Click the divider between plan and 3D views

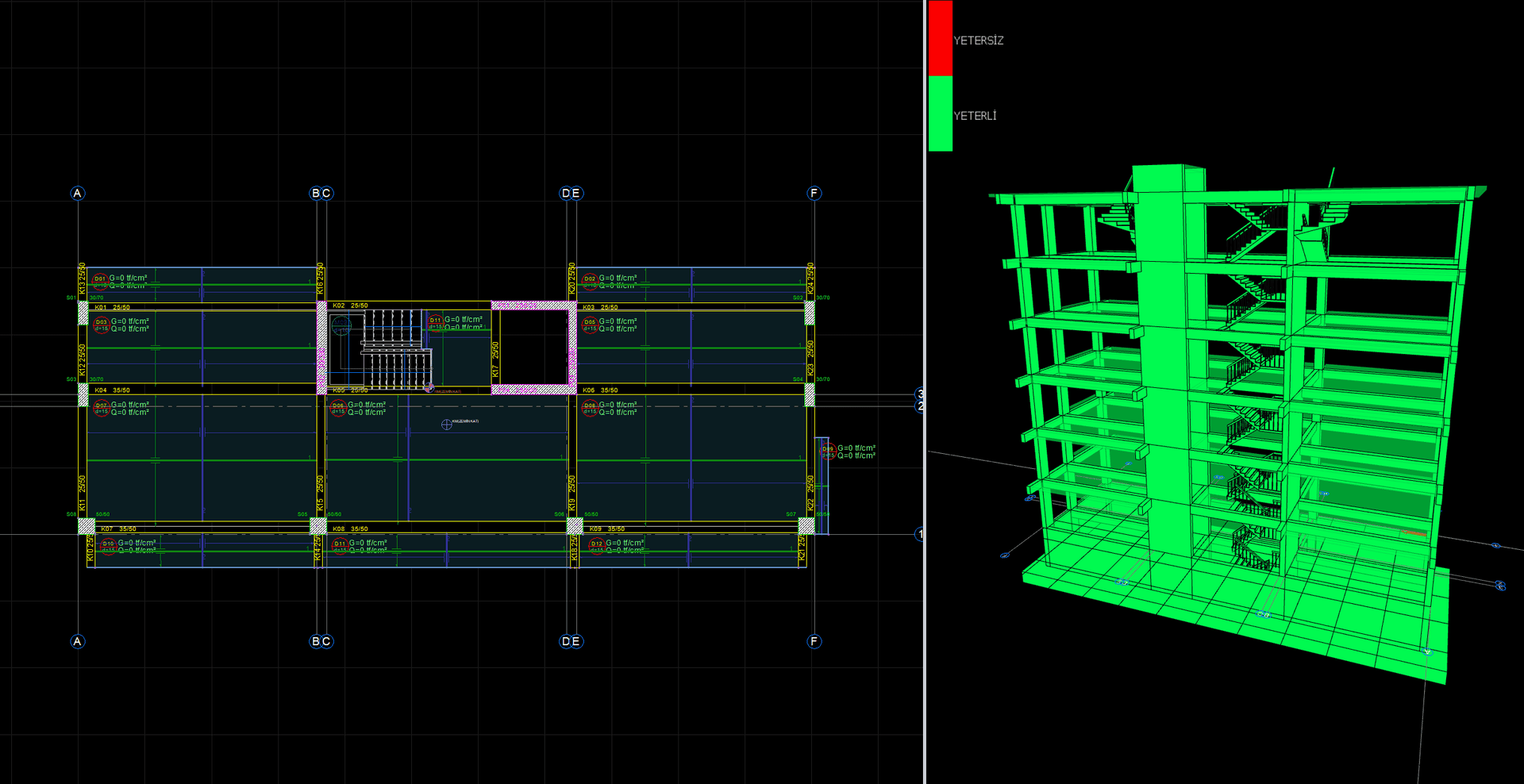(925, 392)
